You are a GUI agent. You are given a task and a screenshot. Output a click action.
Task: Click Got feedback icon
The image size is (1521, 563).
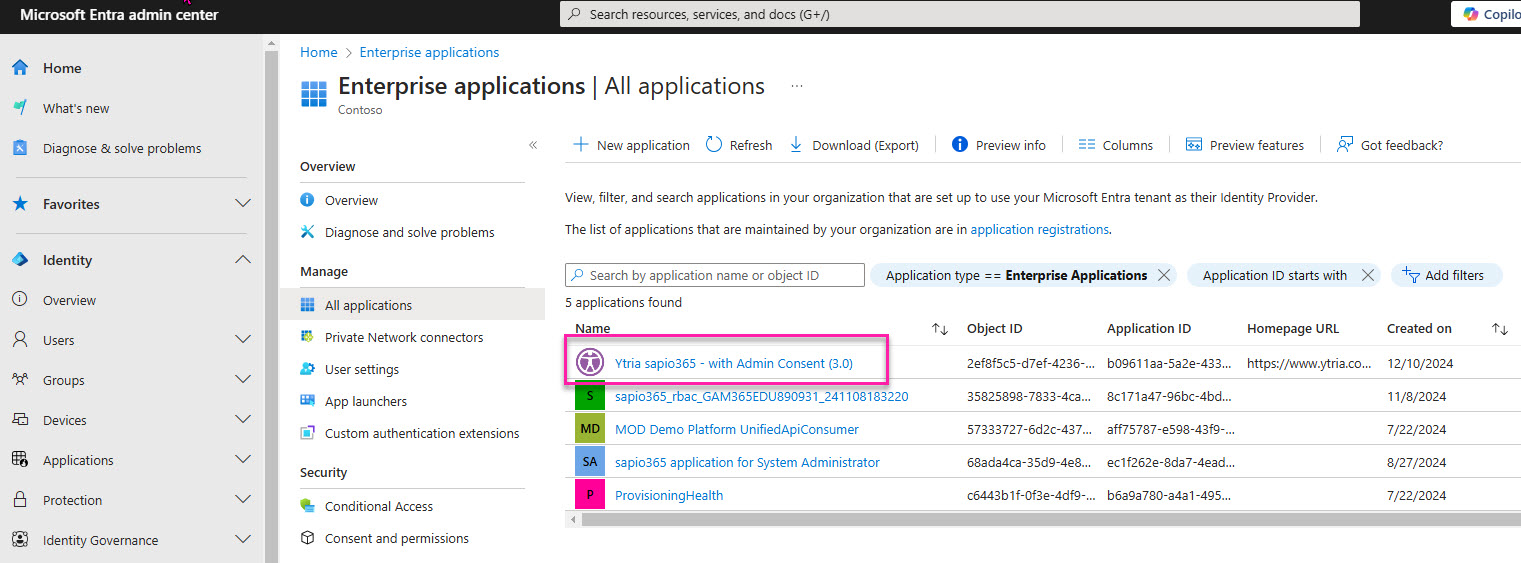[1345, 145]
